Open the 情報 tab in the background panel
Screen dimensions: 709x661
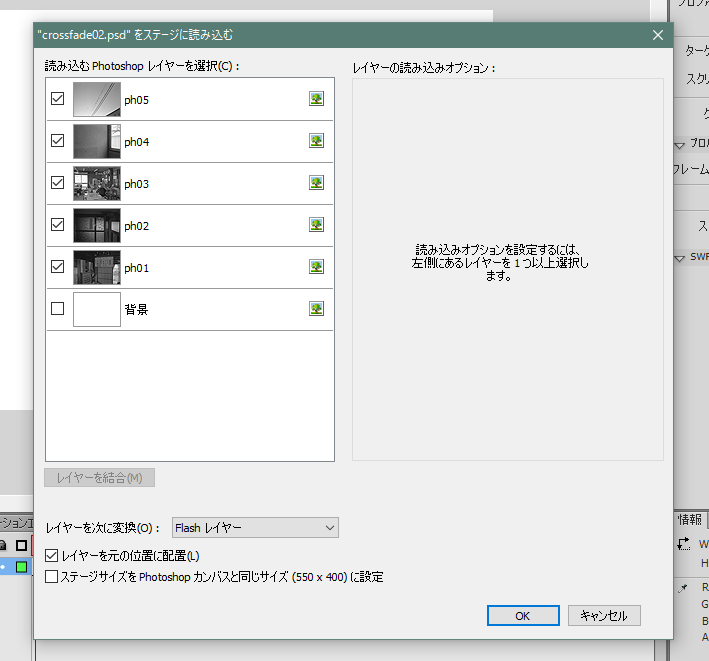coord(690,519)
